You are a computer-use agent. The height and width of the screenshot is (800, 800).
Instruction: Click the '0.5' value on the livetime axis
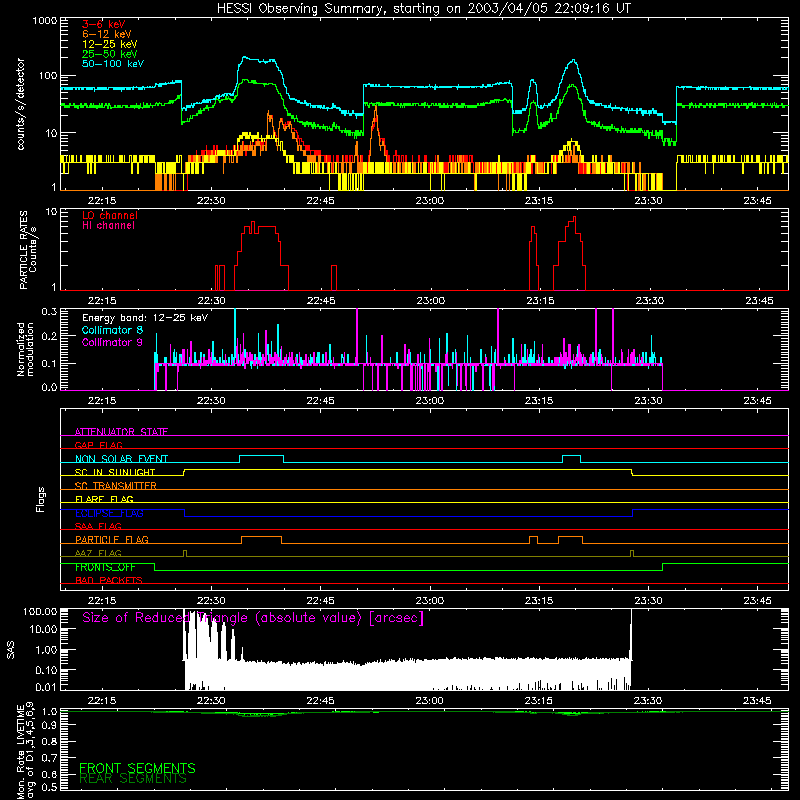point(49,787)
